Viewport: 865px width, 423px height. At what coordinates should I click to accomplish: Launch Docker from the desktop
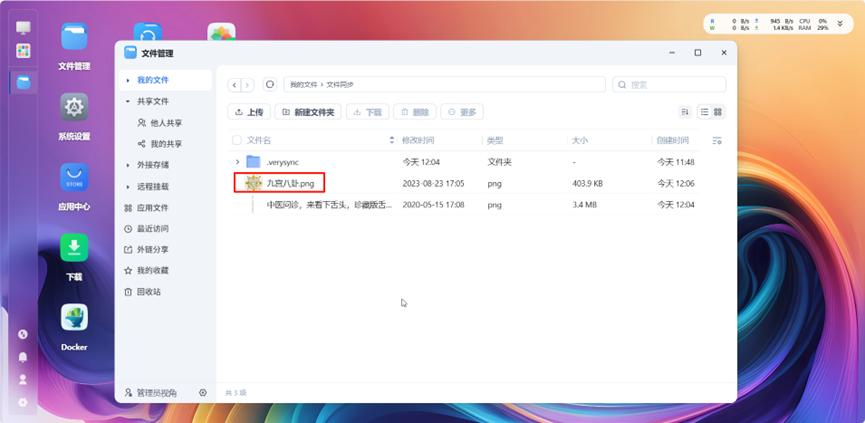74,318
